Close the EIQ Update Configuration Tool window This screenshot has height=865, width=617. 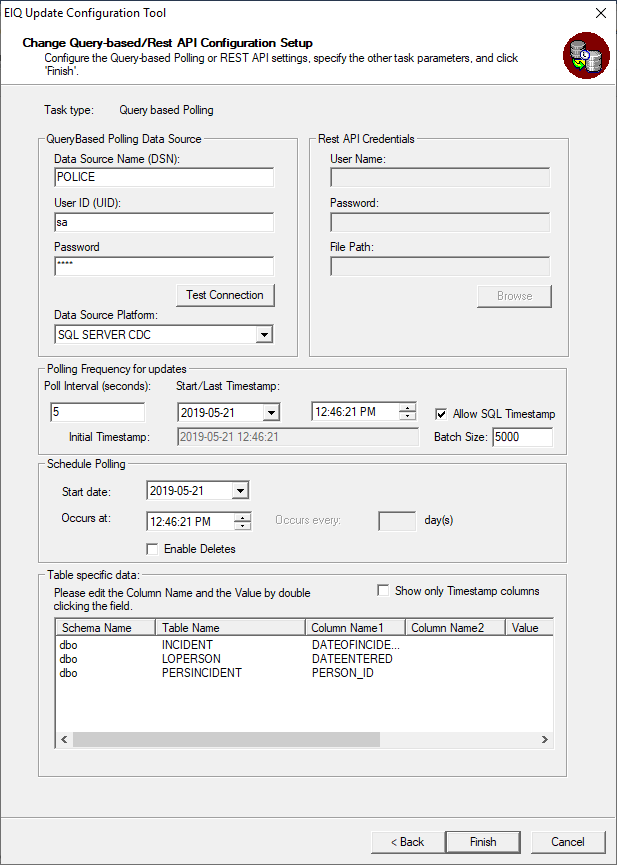tap(600, 14)
